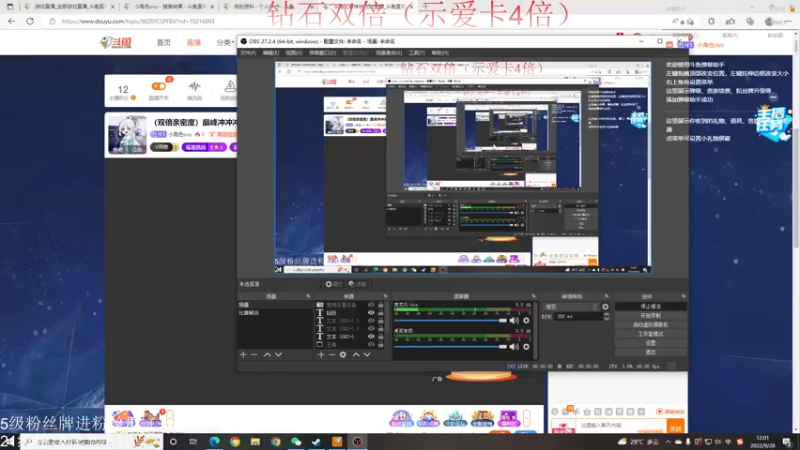Hide the 钻石 text source
Image resolution: width=800 pixels, height=450 pixels.
(371, 313)
